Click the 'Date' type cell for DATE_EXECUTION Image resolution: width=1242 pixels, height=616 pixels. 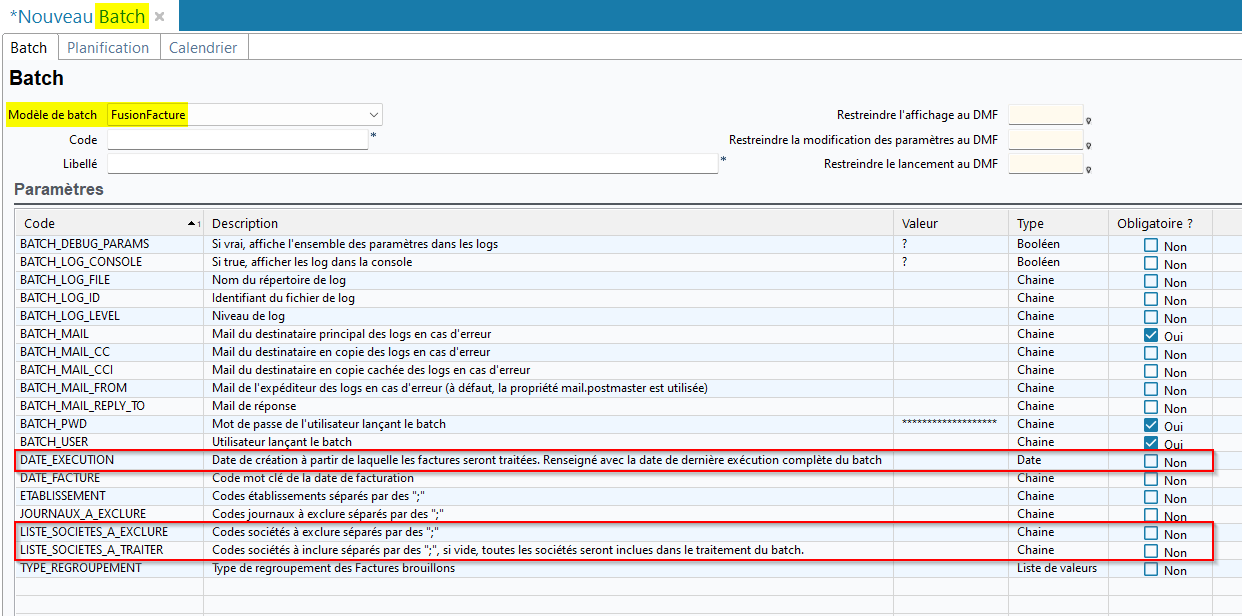(1029, 460)
